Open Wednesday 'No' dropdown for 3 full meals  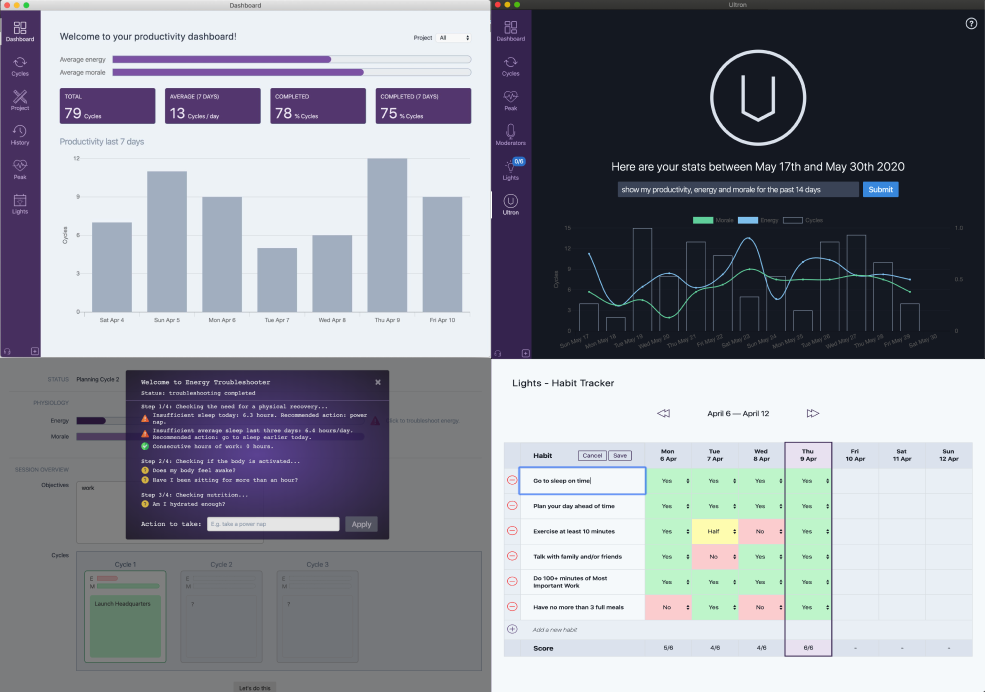coord(761,607)
